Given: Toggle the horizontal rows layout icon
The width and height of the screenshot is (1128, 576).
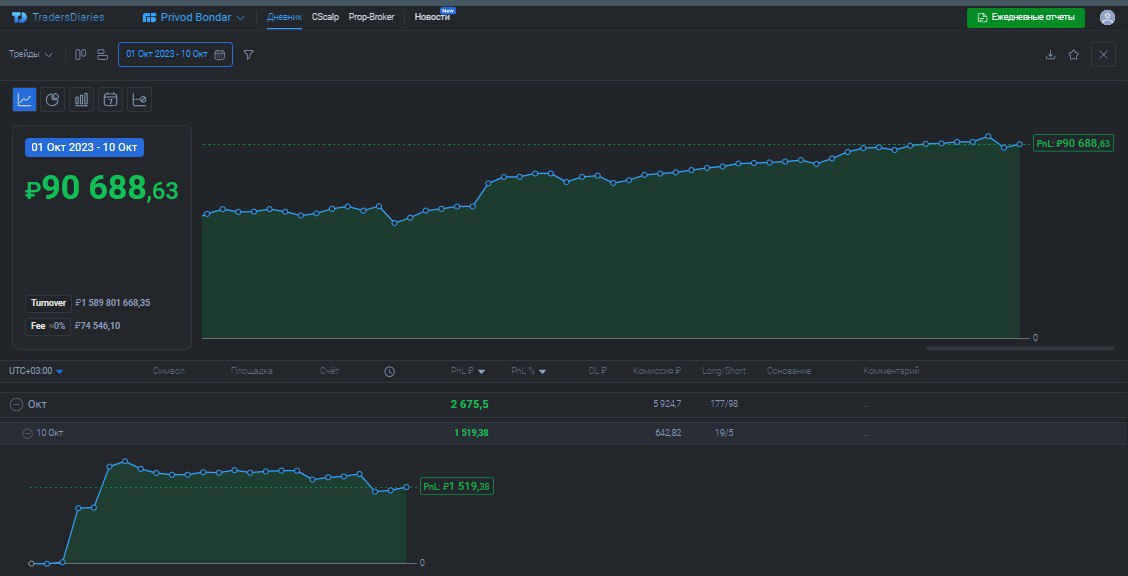Looking at the screenshot, I should click(x=101, y=55).
